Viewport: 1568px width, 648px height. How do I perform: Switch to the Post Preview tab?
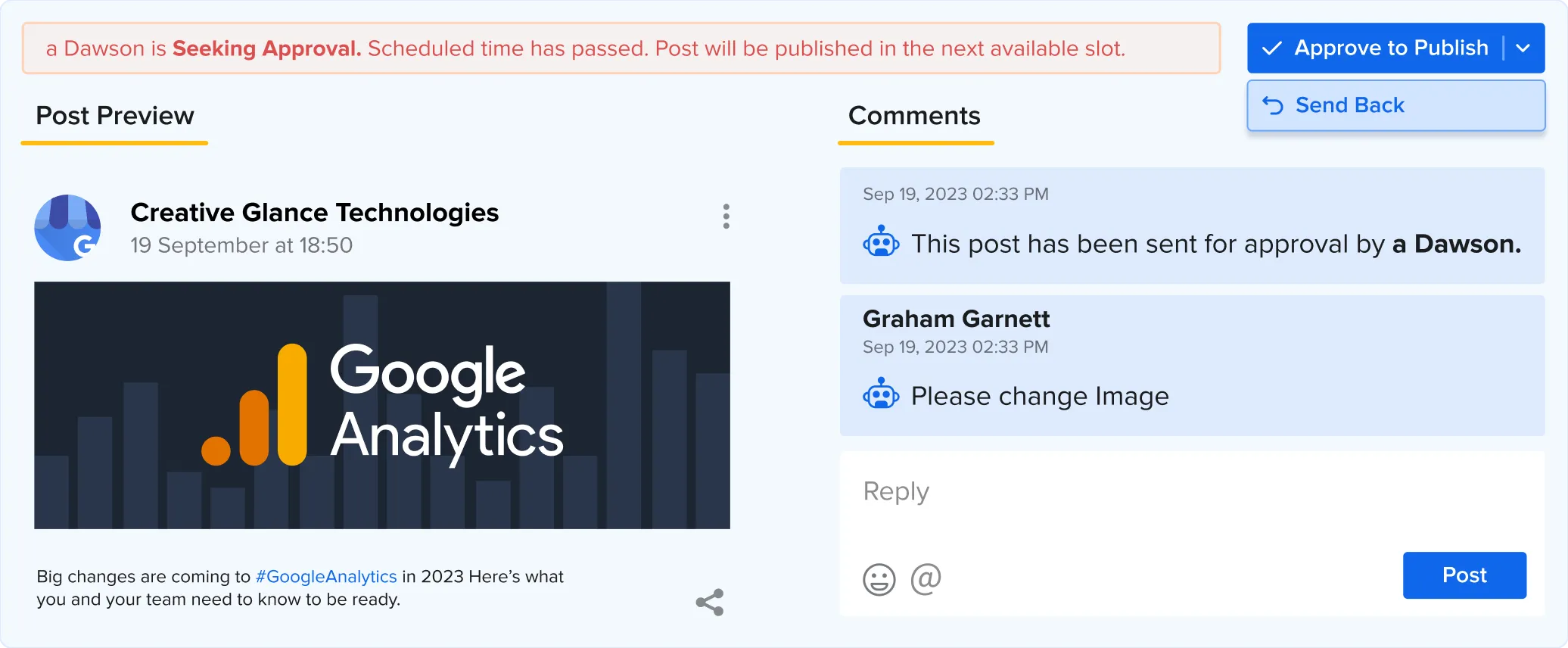(x=115, y=116)
